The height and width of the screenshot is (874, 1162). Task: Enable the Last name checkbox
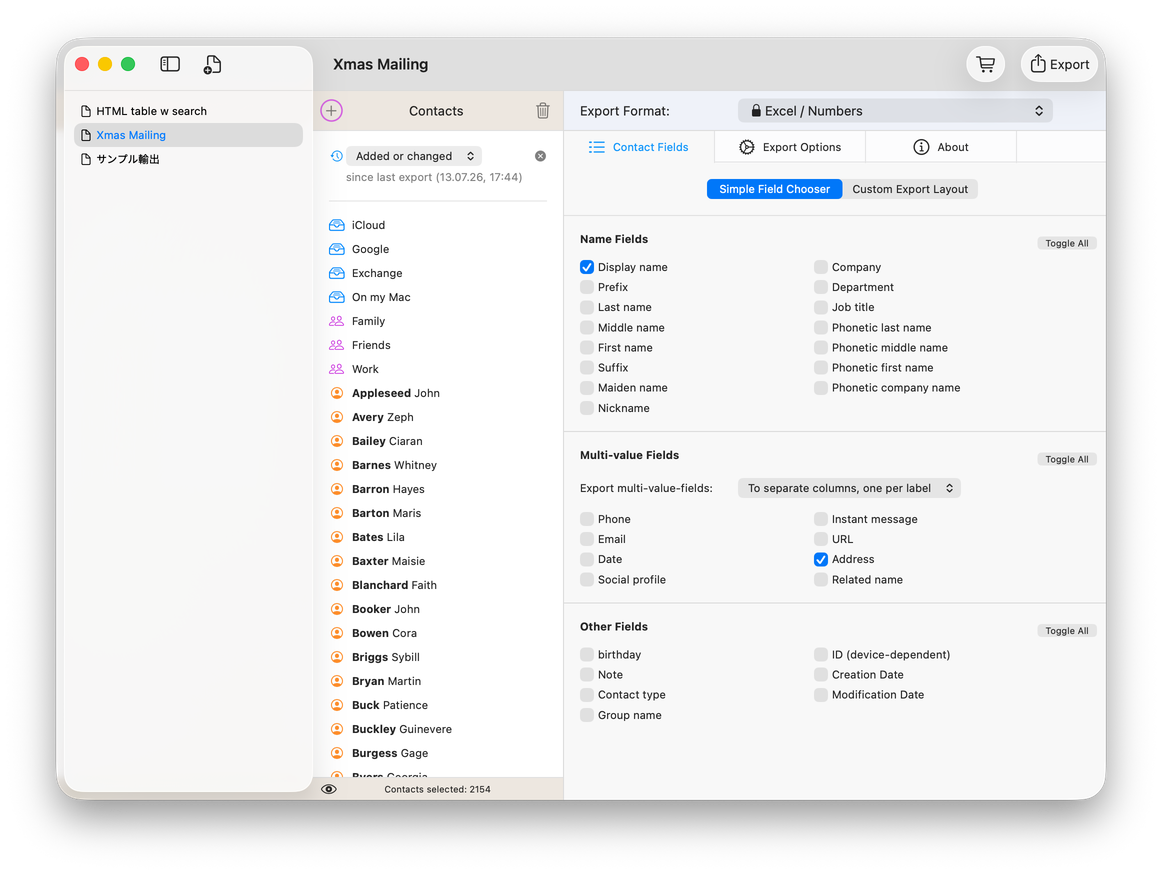click(x=587, y=307)
